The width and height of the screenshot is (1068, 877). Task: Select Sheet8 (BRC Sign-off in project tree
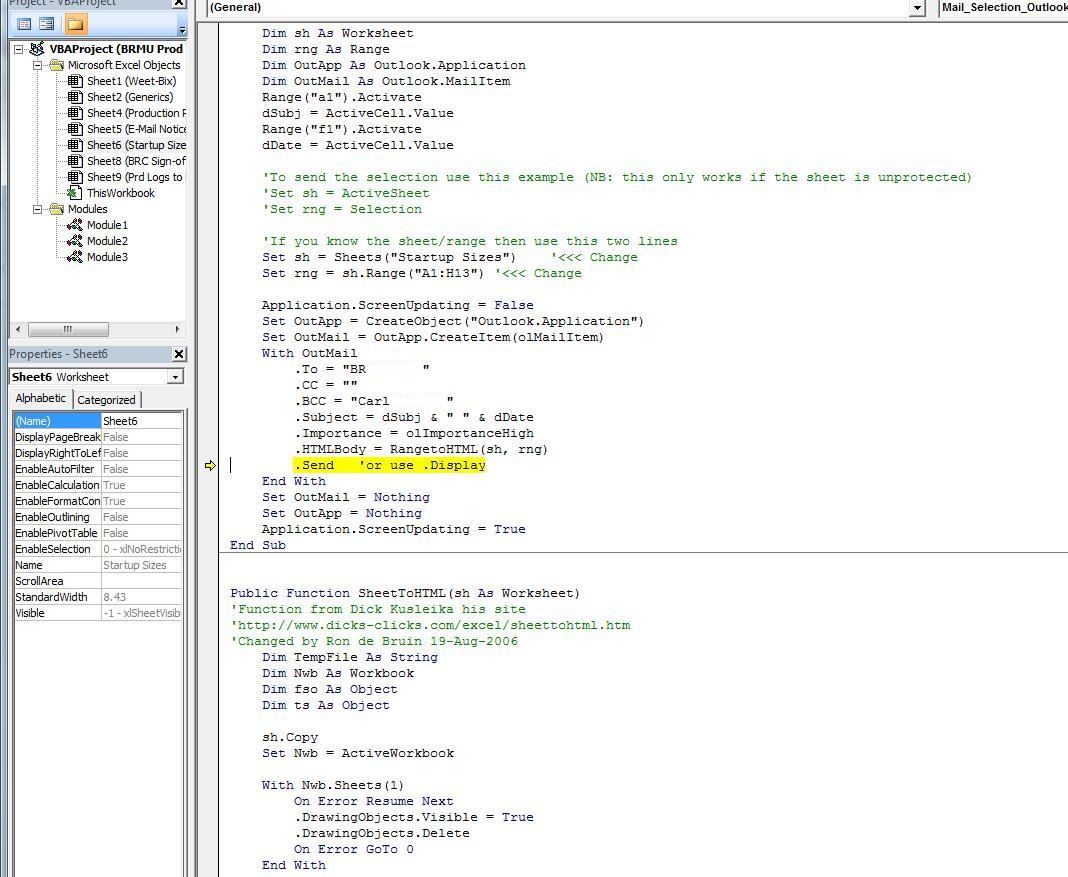(x=136, y=161)
